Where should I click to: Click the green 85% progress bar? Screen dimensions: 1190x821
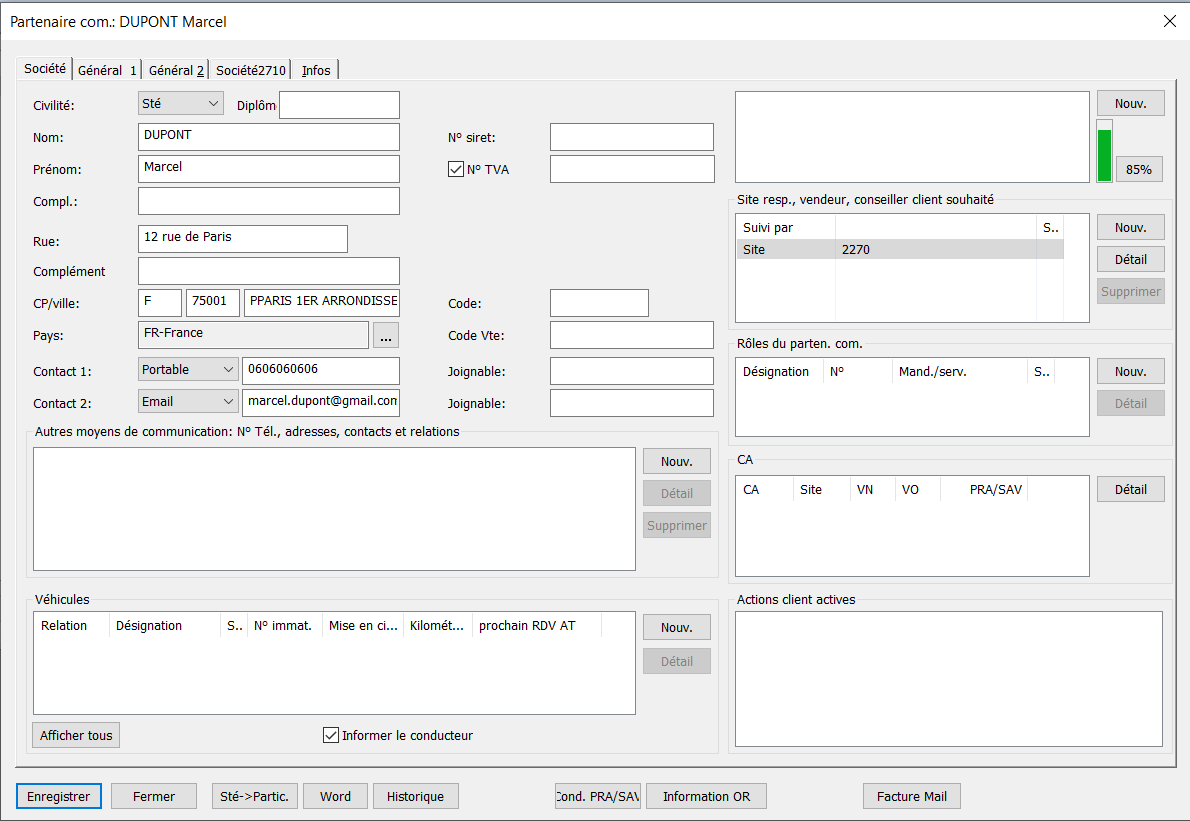coord(1104,152)
